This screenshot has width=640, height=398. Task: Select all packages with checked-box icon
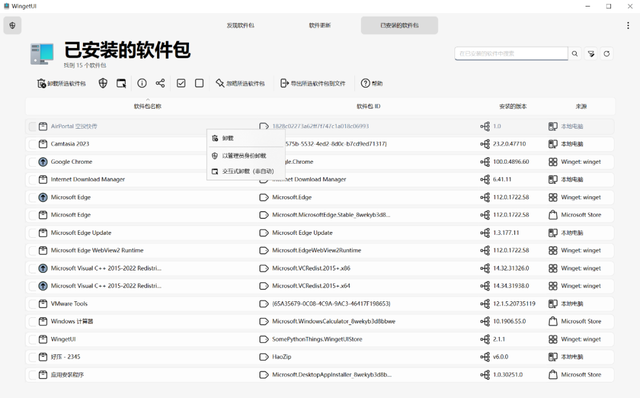tap(181, 83)
